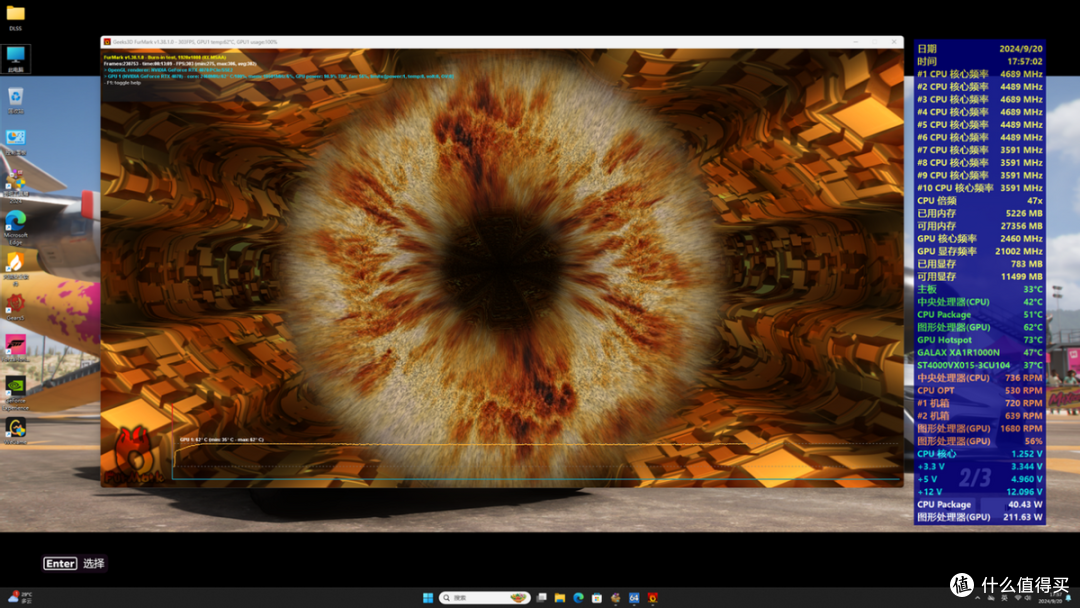Click the '已用显存 783 MB' row
This screenshot has width=1080, height=608.
(979, 264)
